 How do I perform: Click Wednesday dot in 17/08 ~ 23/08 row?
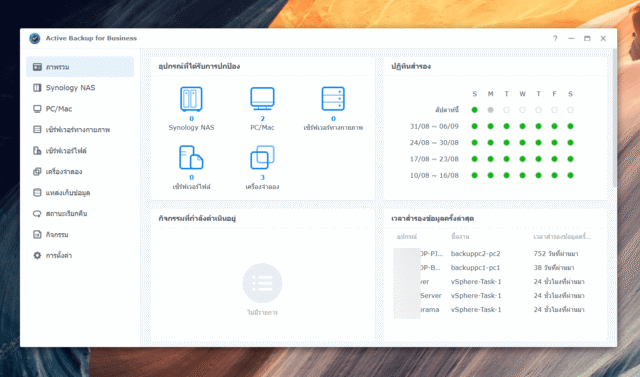click(x=522, y=159)
